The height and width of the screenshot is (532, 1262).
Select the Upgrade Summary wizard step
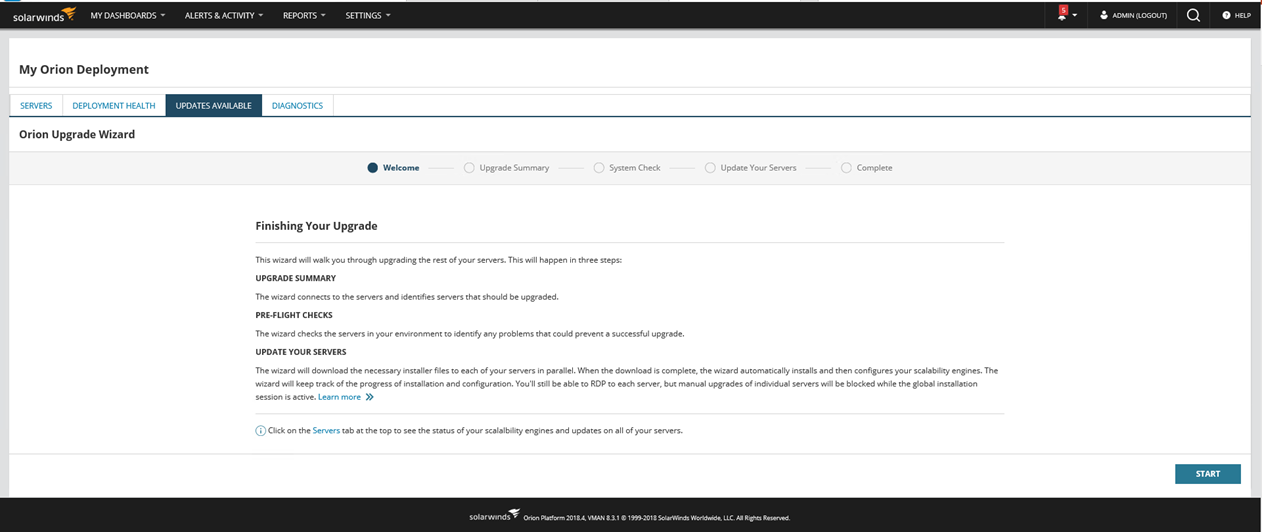click(507, 168)
